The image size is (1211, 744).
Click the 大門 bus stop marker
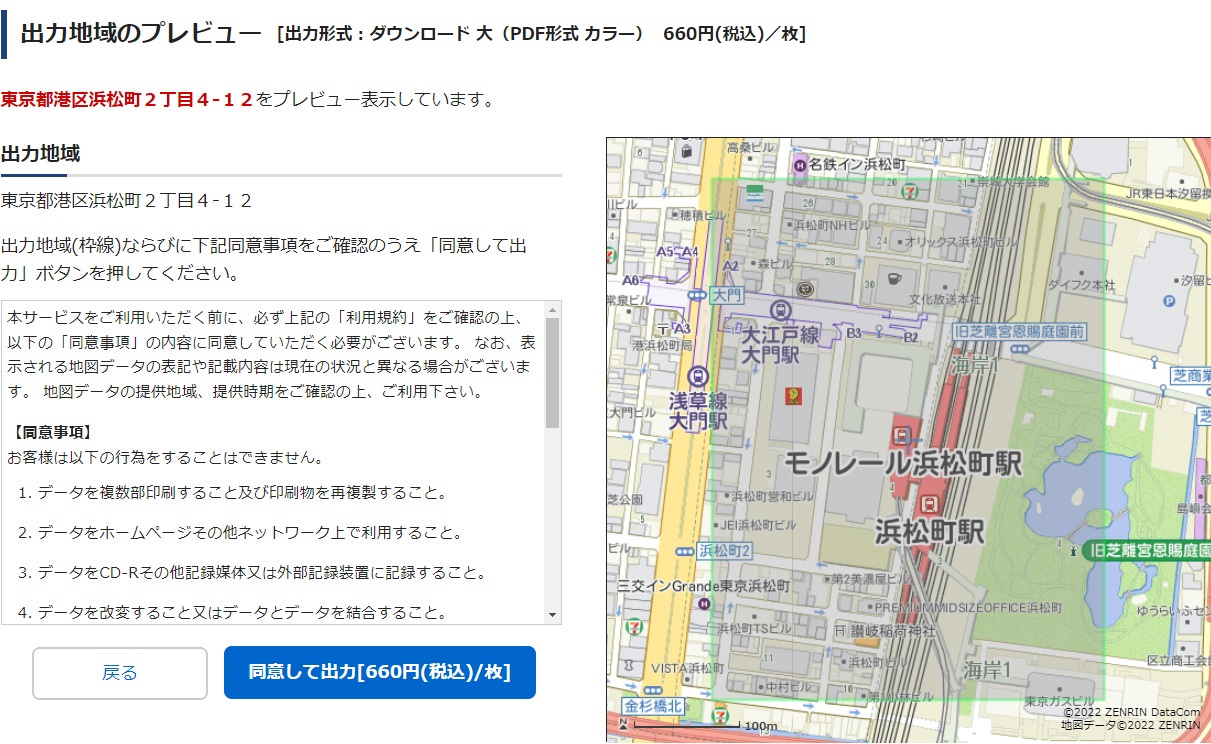(x=698, y=294)
